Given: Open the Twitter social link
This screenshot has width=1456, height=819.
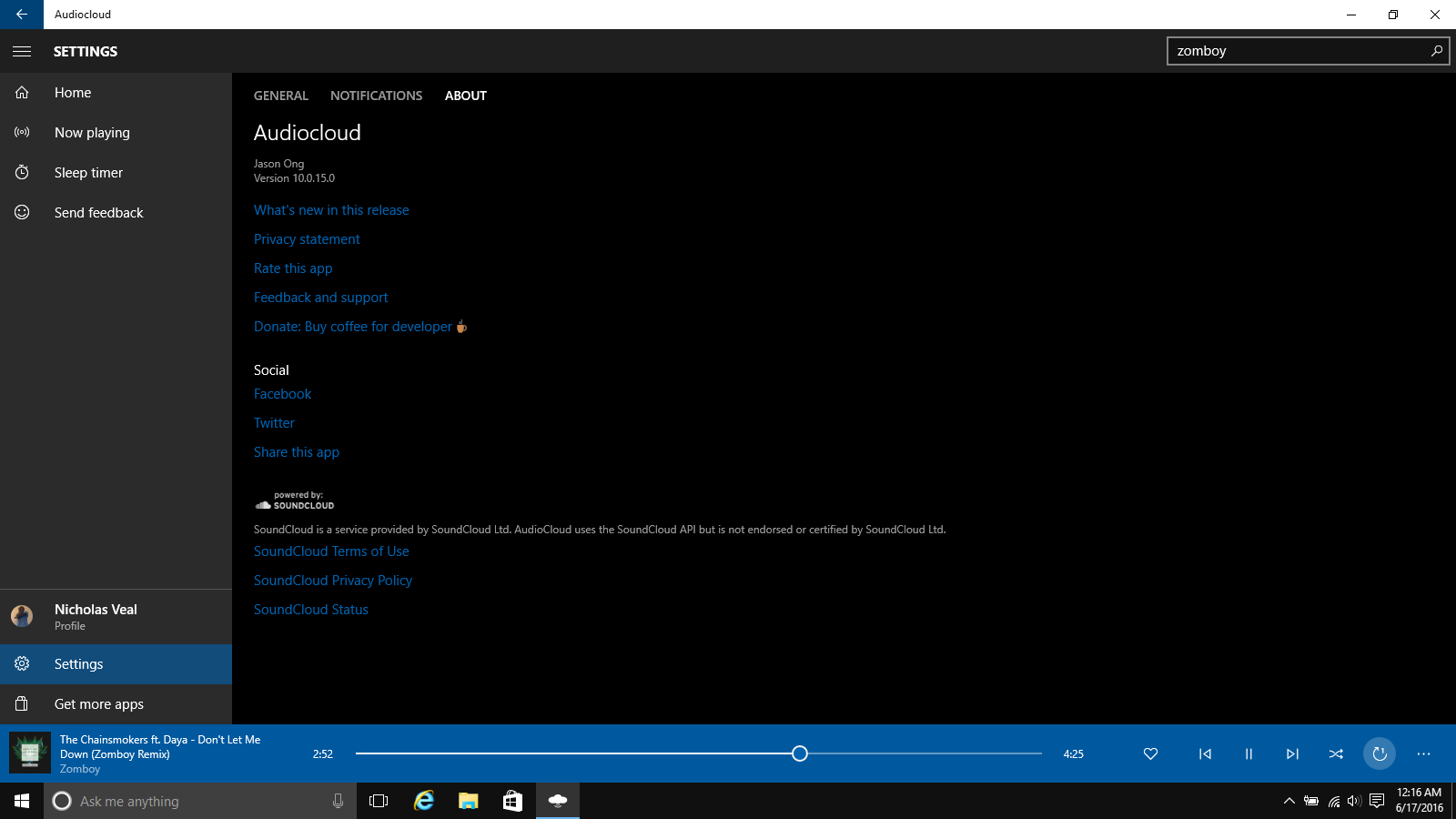Looking at the screenshot, I should pyautogui.click(x=274, y=423).
